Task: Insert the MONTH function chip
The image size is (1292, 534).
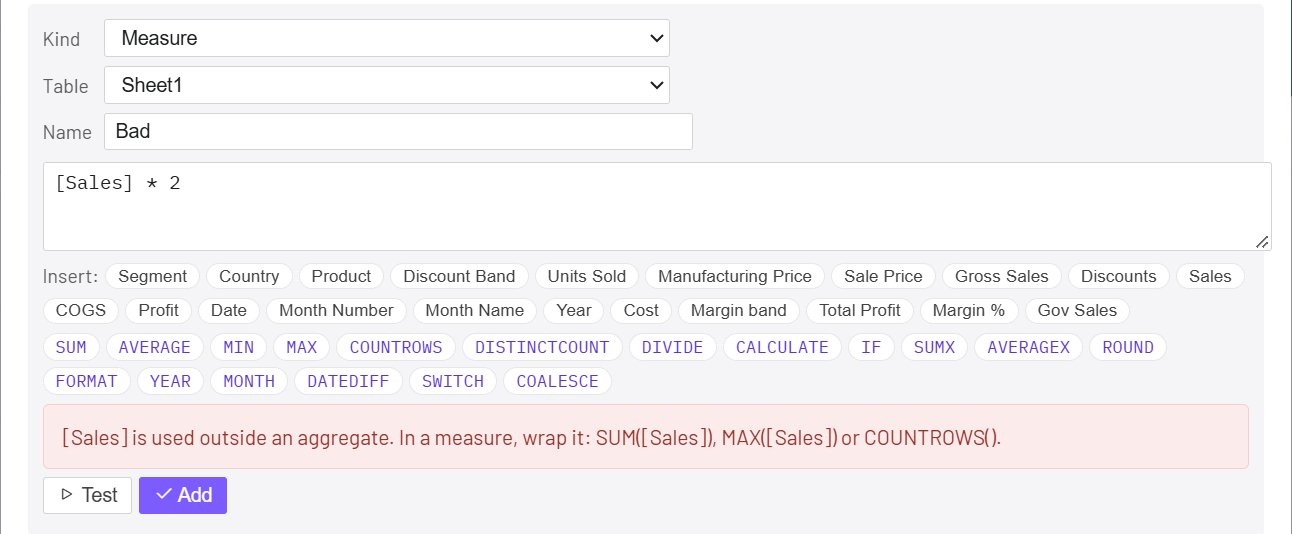Action: [249, 381]
